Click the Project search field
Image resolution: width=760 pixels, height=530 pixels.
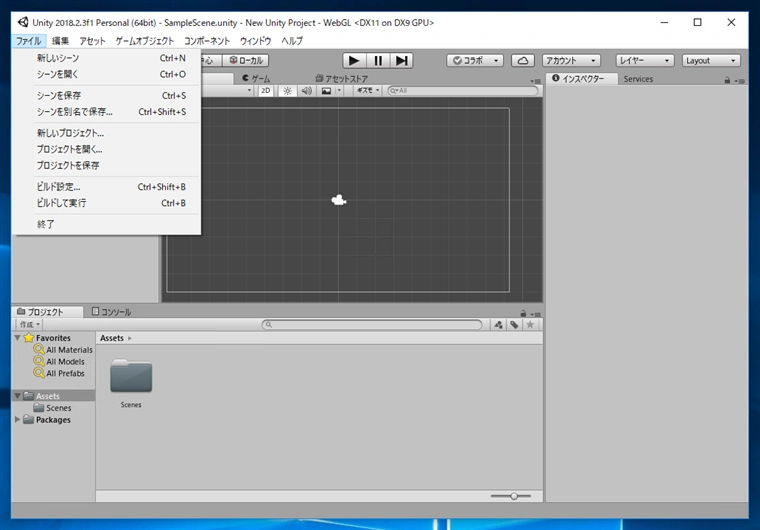[x=372, y=324]
